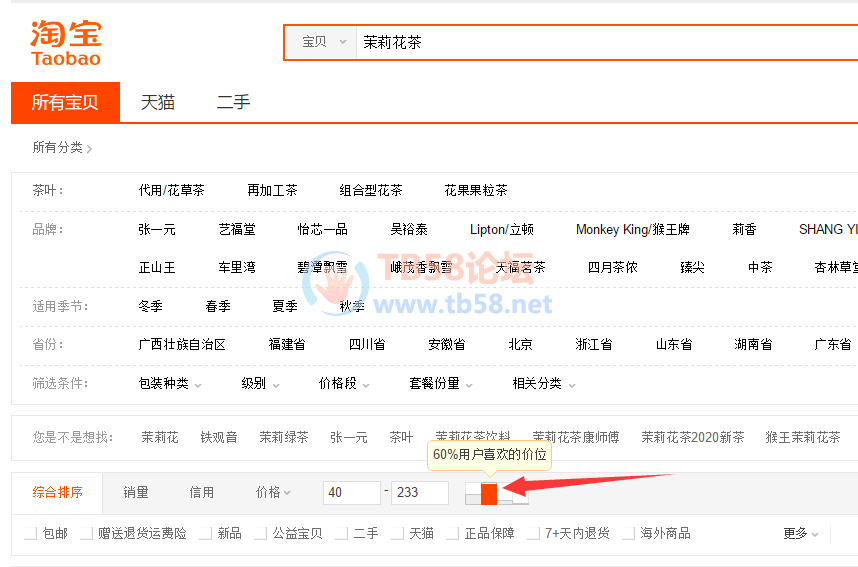Viewport: 858px width, 567px height.
Task: Open the 包装种类 filter dropdown
Action: 170,384
